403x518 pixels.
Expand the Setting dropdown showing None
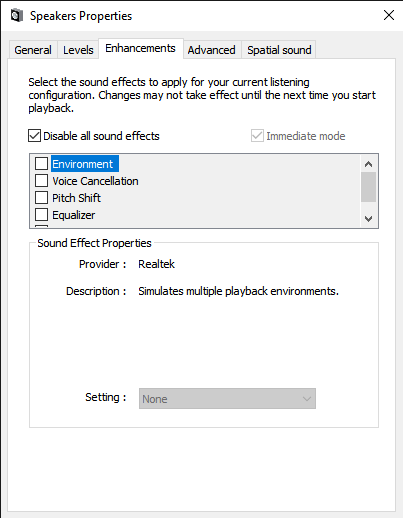(227, 399)
